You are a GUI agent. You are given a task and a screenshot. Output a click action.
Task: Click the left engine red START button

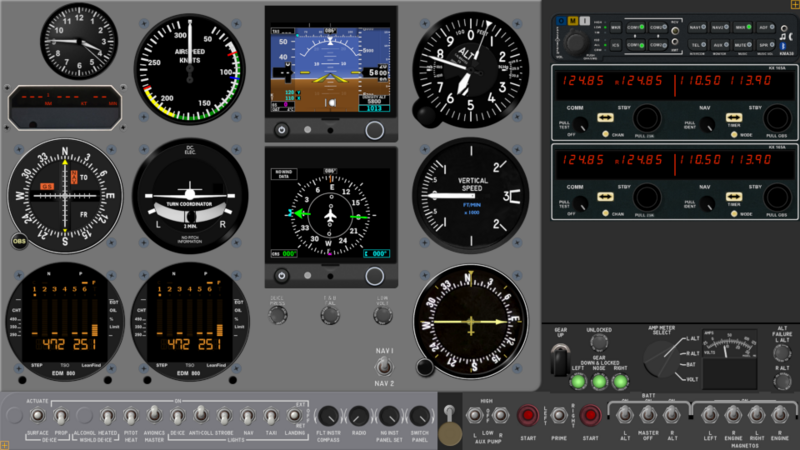tap(528, 415)
